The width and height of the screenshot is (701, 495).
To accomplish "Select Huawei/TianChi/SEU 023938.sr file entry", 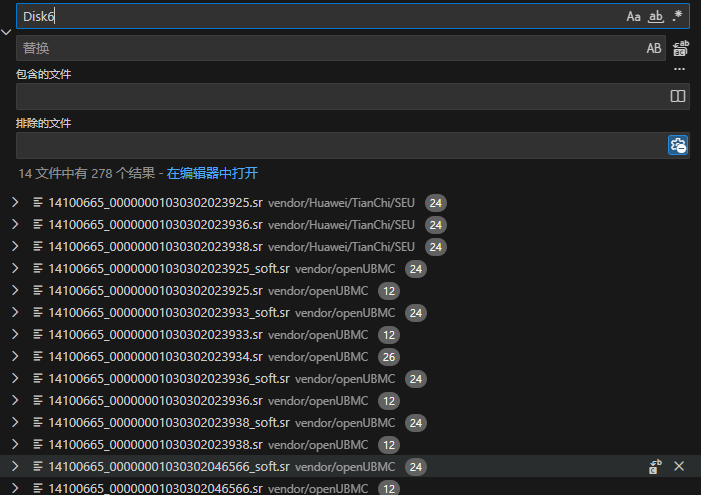I will tap(155, 246).
